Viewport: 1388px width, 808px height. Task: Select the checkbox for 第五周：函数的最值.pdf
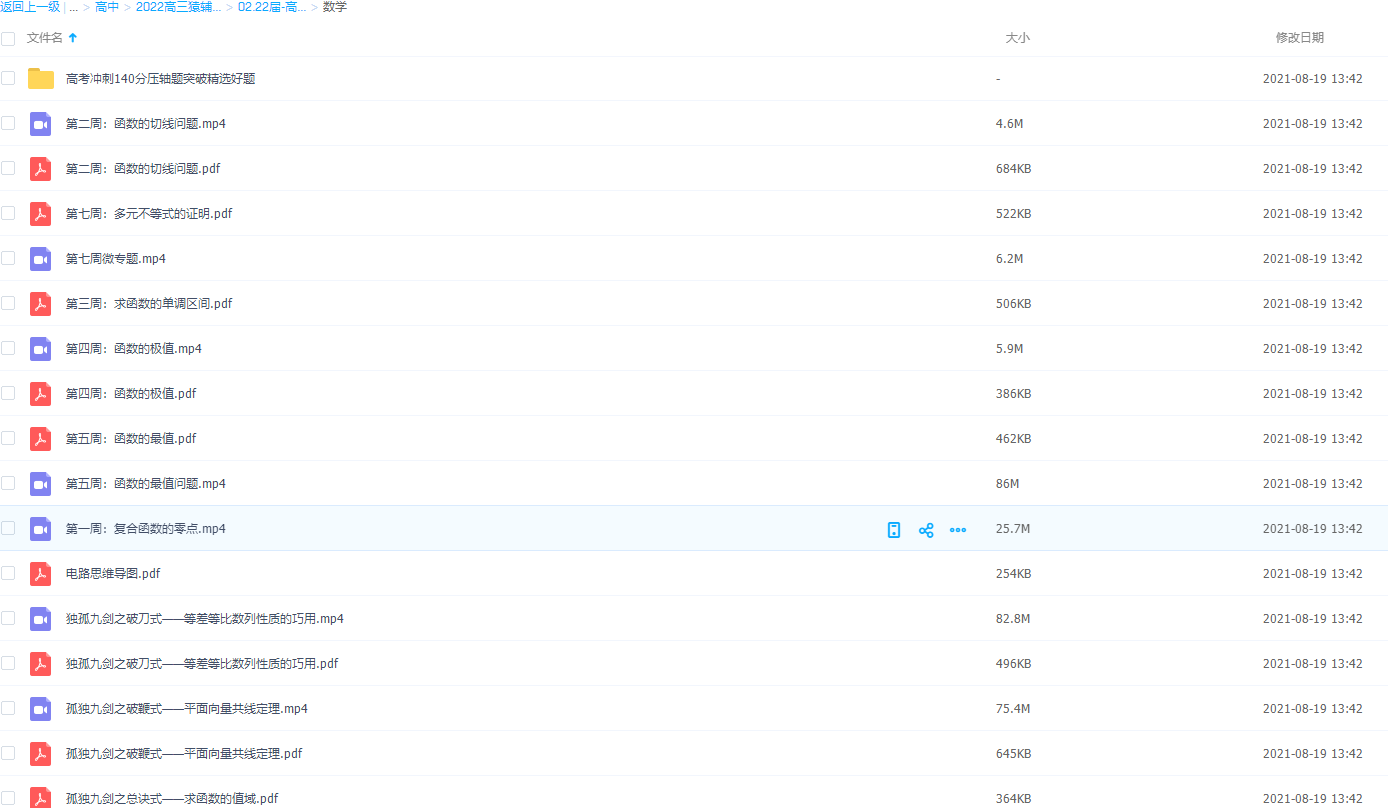8,438
